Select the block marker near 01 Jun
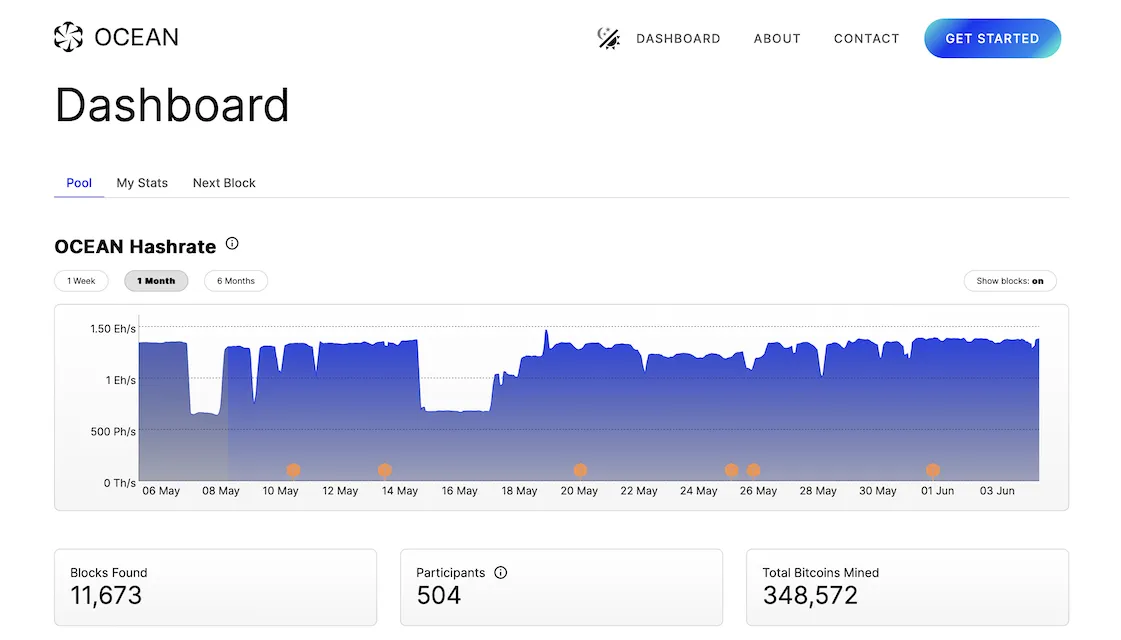 click(933, 470)
